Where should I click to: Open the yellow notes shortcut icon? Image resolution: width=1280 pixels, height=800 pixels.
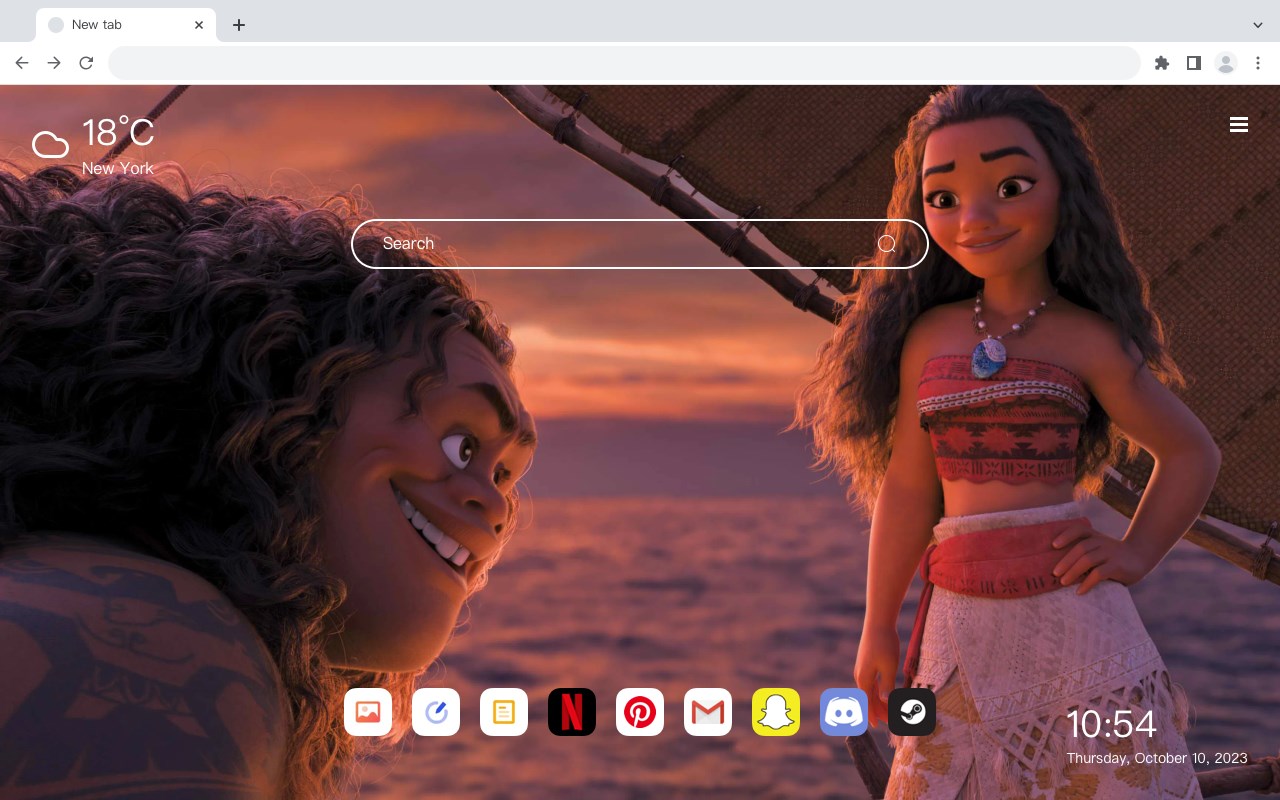[504, 712]
